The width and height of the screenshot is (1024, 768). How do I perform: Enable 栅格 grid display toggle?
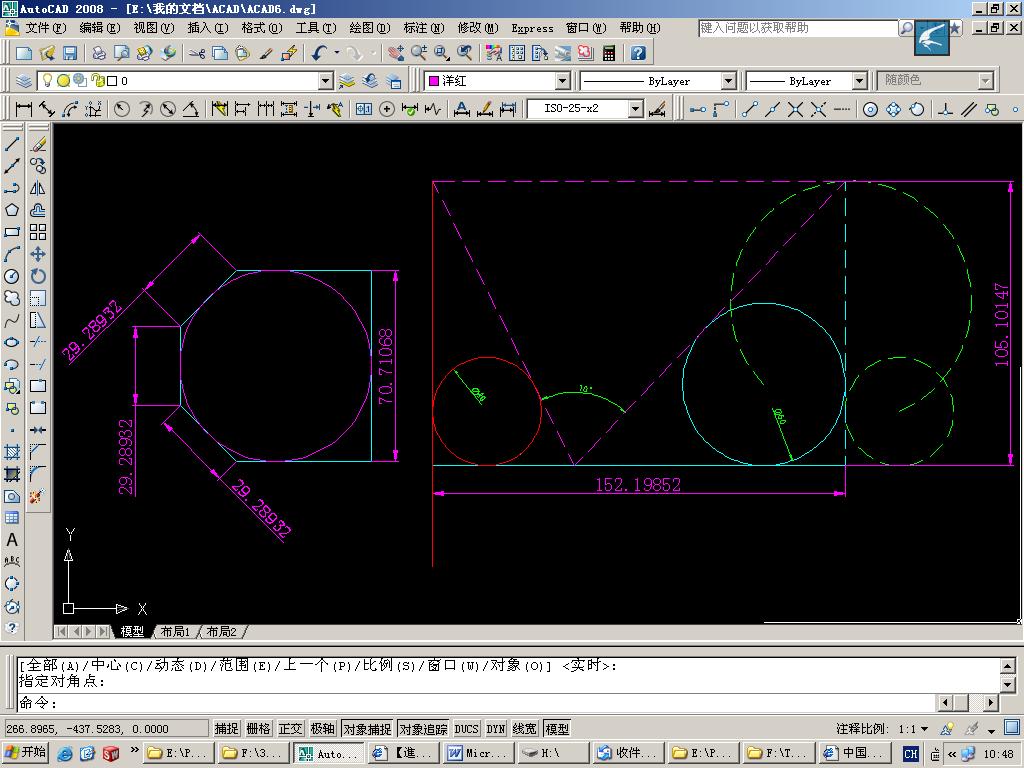[x=258, y=729]
